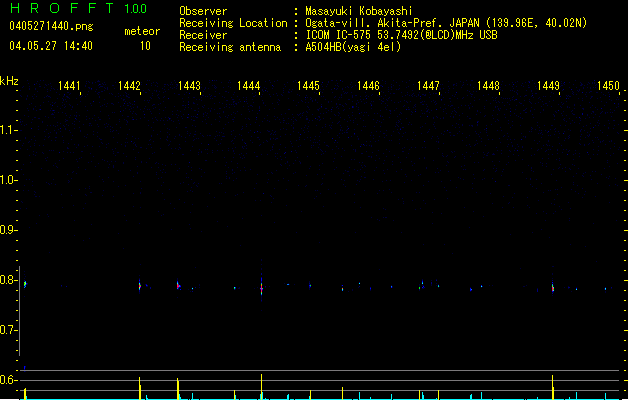
Task: Click the 0.6 kHz frequency label
Action: 8,380
